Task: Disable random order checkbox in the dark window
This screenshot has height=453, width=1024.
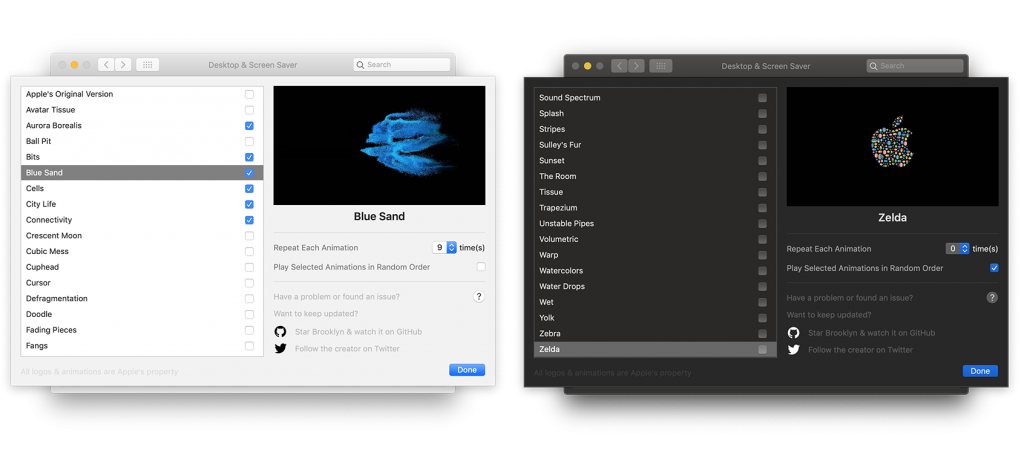Action: point(995,268)
